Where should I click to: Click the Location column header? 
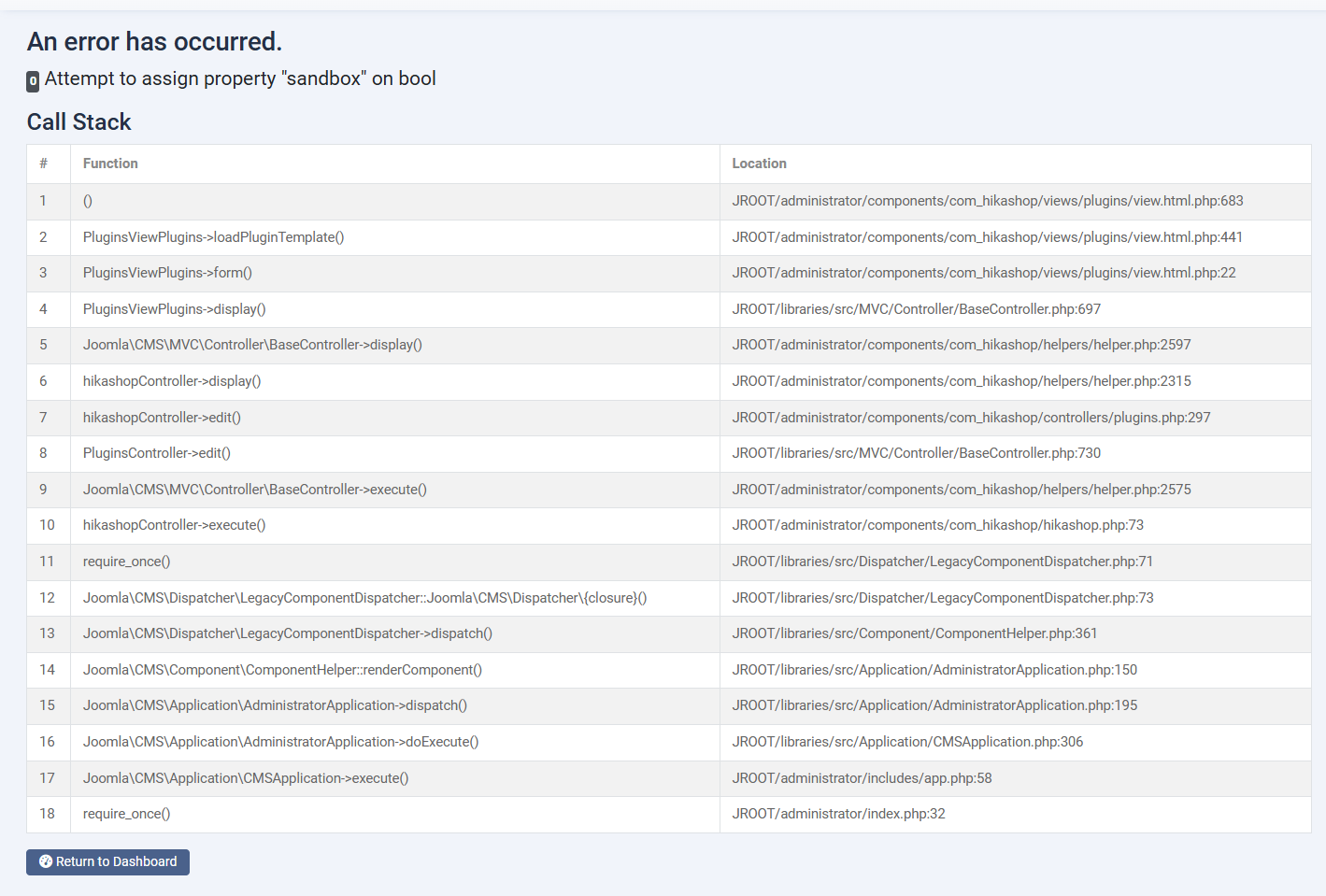[x=759, y=164]
